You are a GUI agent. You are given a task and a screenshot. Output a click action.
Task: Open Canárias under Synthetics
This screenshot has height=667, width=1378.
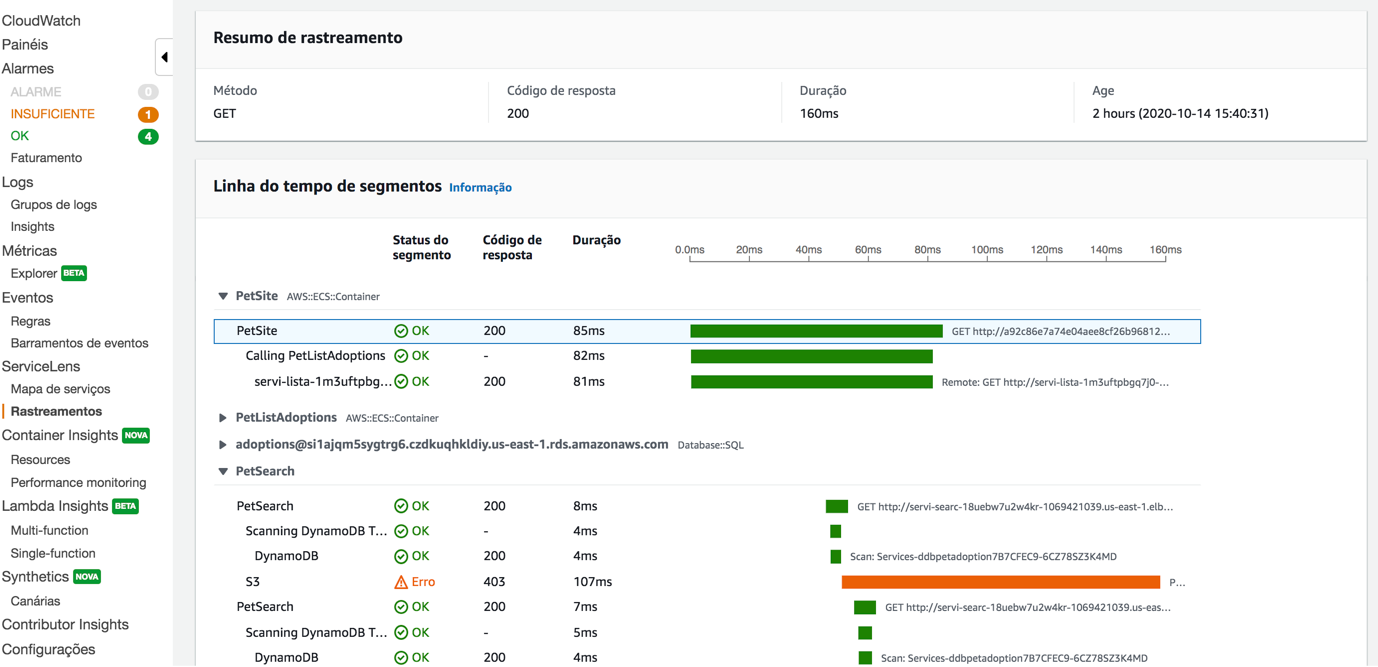click(35, 601)
